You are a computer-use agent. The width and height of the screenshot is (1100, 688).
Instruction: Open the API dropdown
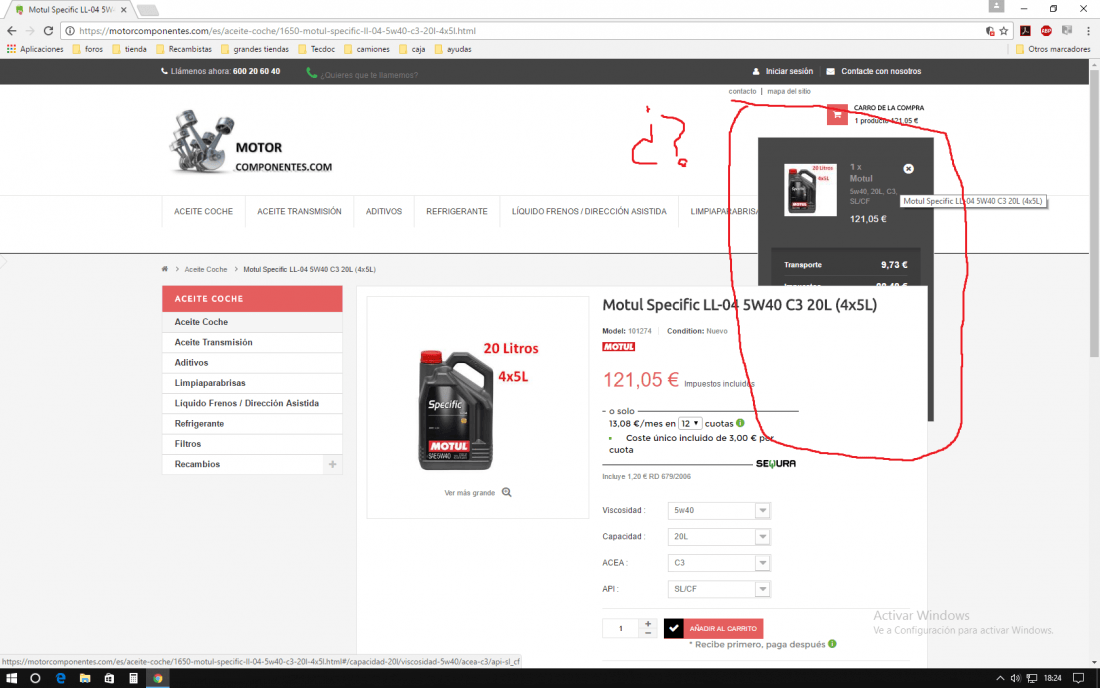[719, 589]
